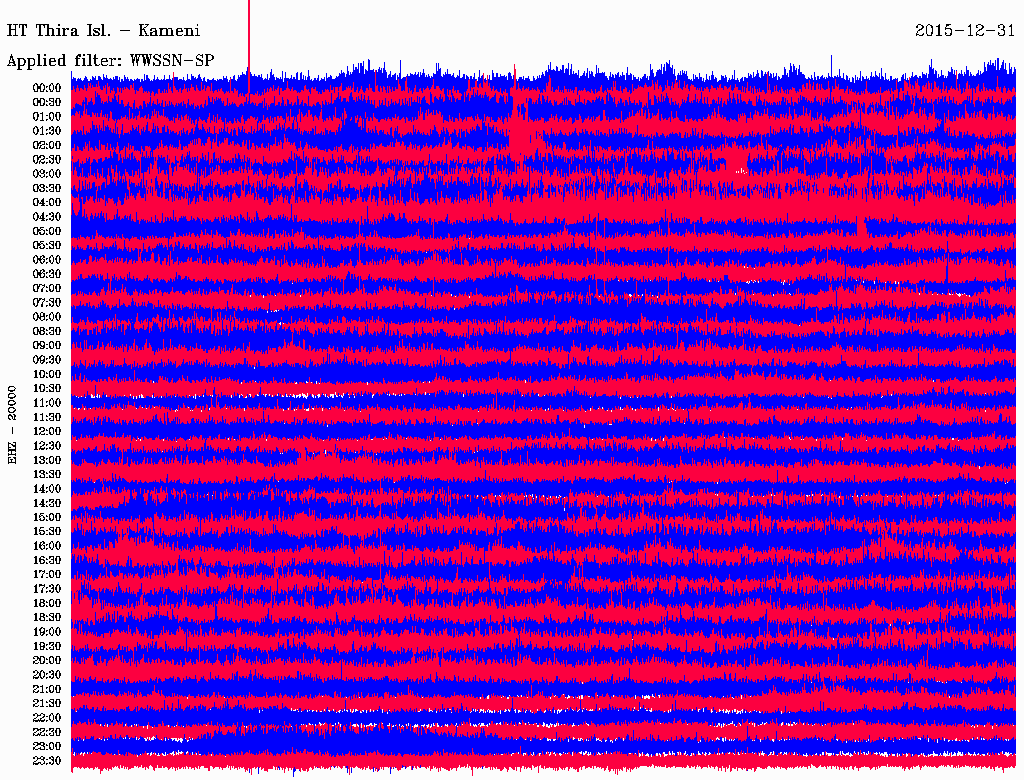Select the 14:30 time label
Screen dimensions: 1024x780
47,503
